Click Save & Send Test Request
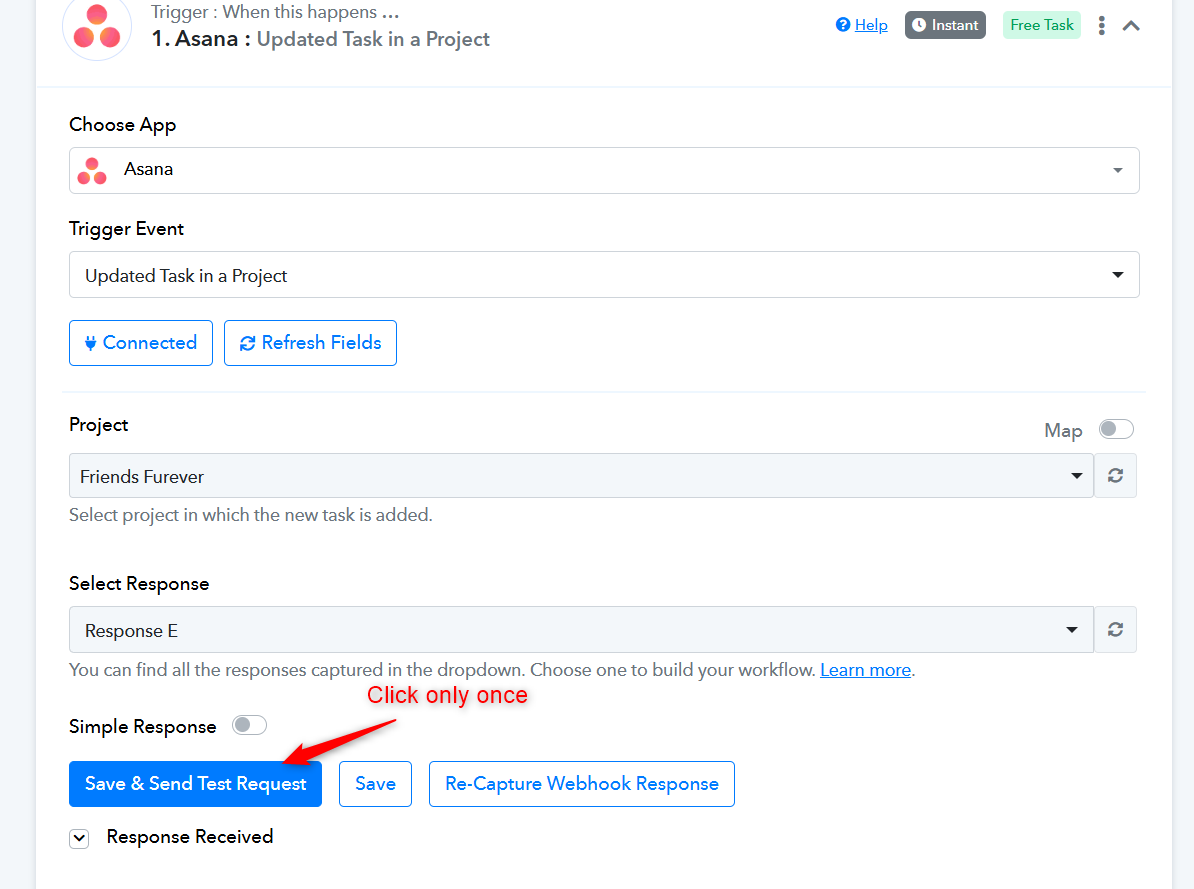The width and height of the screenshot is (1194, 889). coord(195,784)
